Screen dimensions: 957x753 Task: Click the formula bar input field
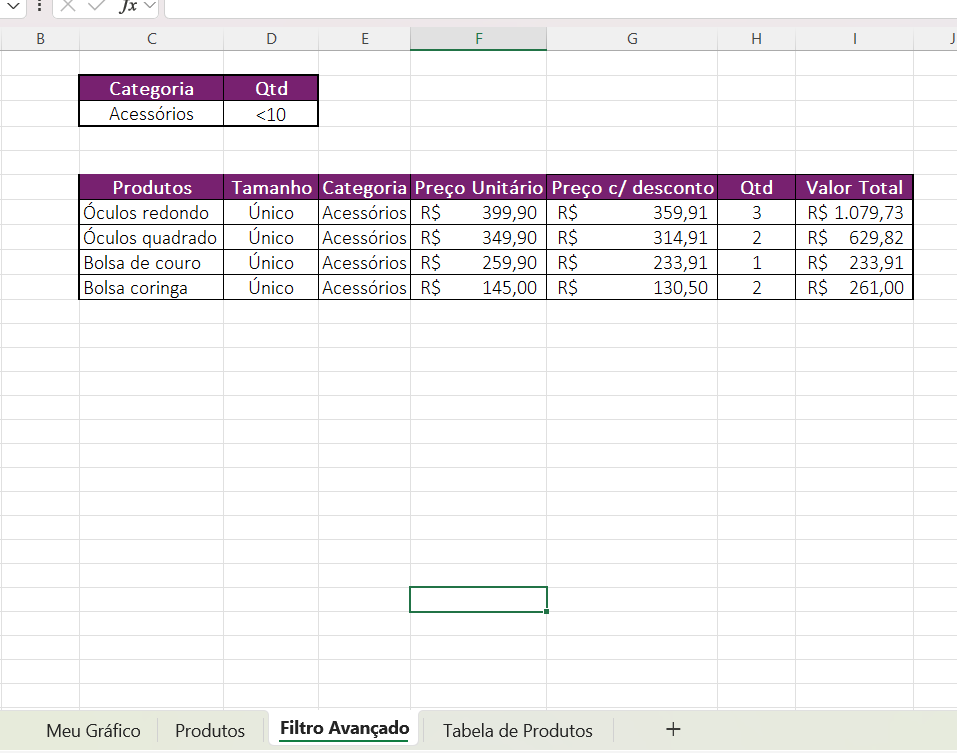560,8
